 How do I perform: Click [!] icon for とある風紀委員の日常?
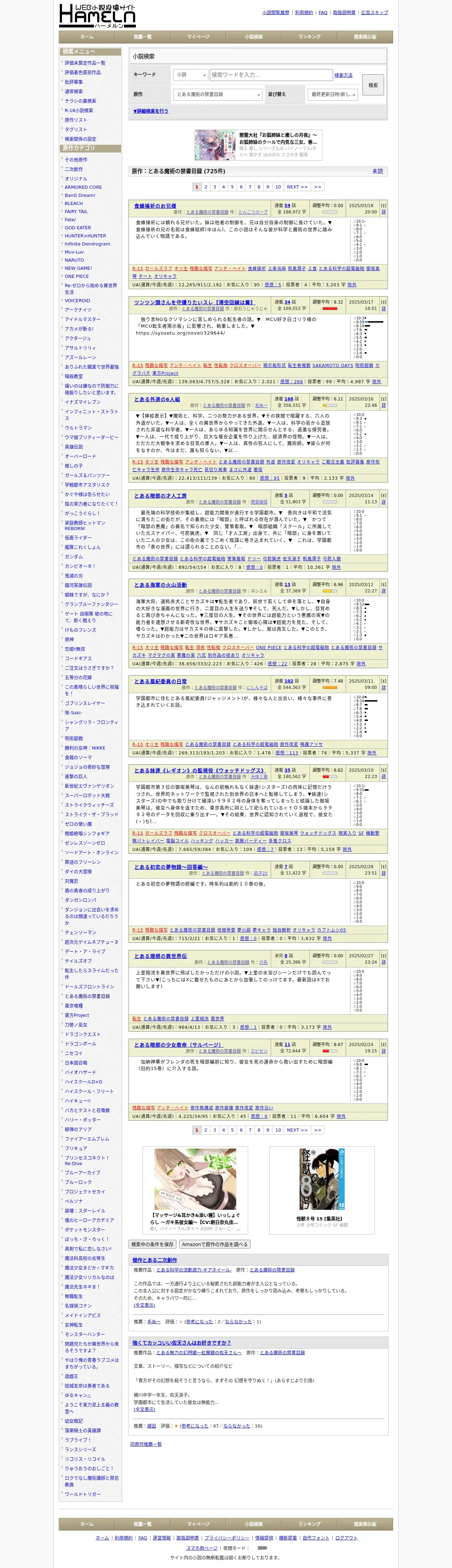pos(383,680)
